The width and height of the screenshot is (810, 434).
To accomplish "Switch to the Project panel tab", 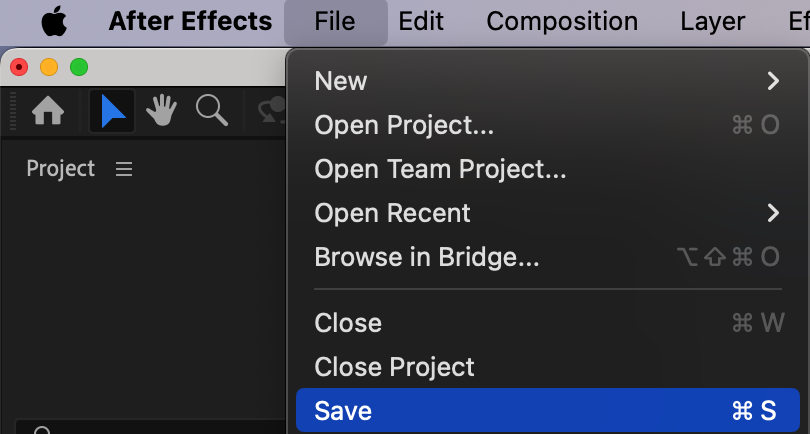I will [60, 169].
